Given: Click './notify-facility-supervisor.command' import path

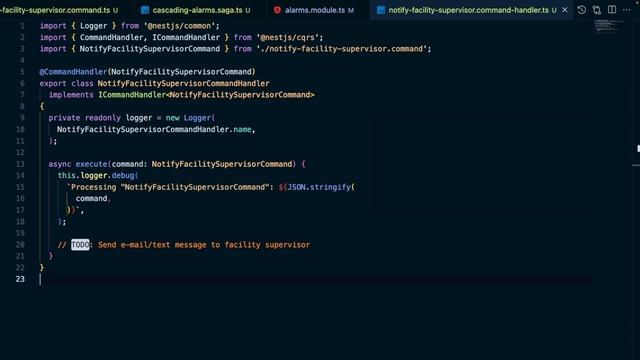Looking at the screenshot, I should tap(342, 49).
